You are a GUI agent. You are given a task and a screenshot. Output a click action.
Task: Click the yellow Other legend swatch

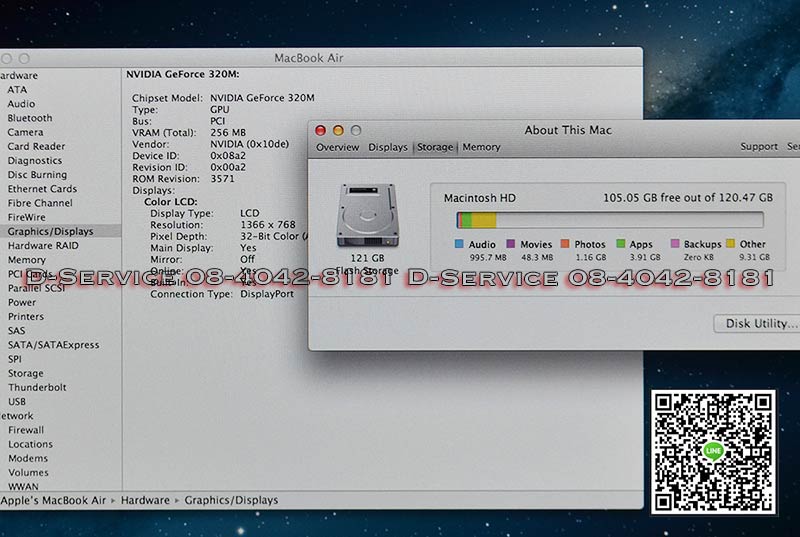pyautogui.click(x=730, y=244)
